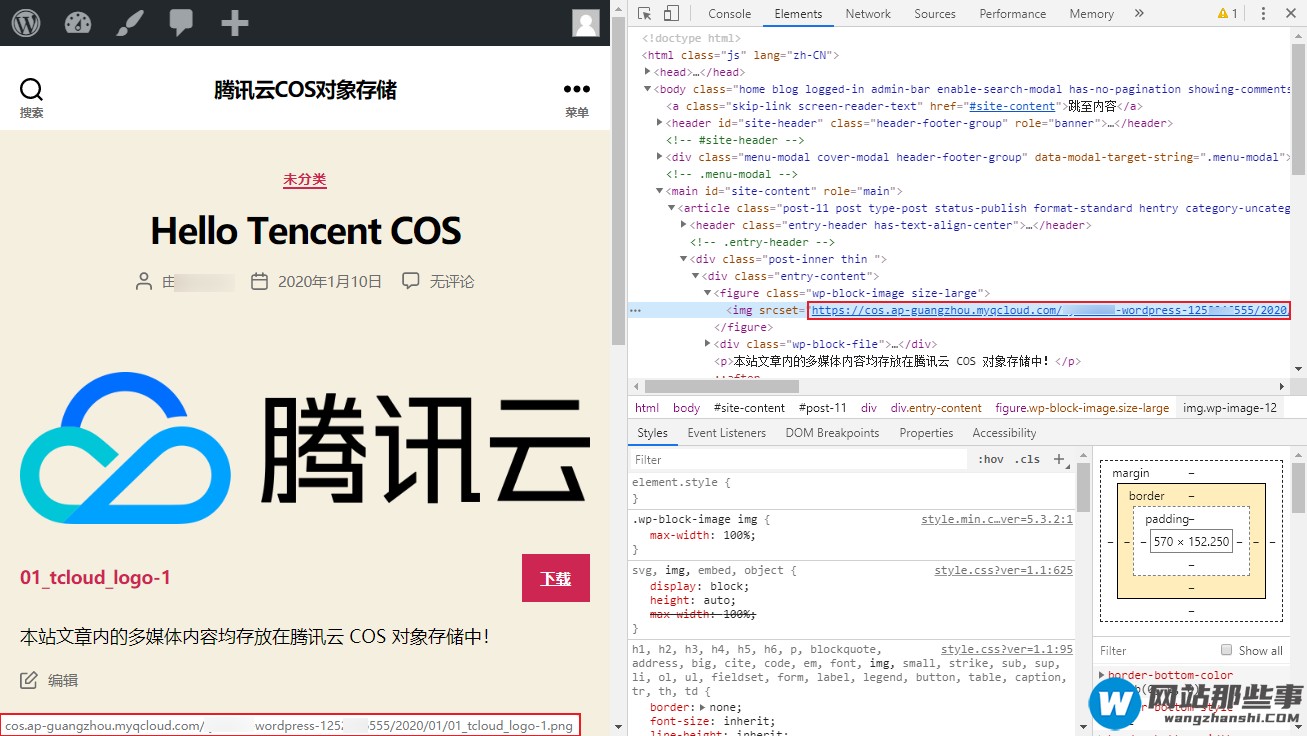Click the 下载 download button

pos(556,578)
